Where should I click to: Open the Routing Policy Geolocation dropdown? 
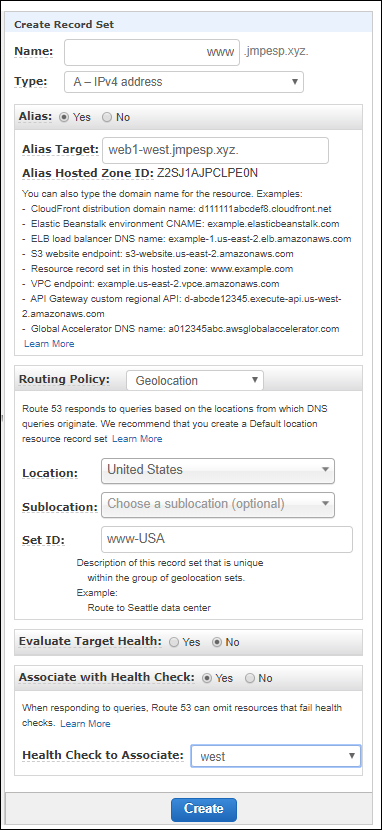195,380
